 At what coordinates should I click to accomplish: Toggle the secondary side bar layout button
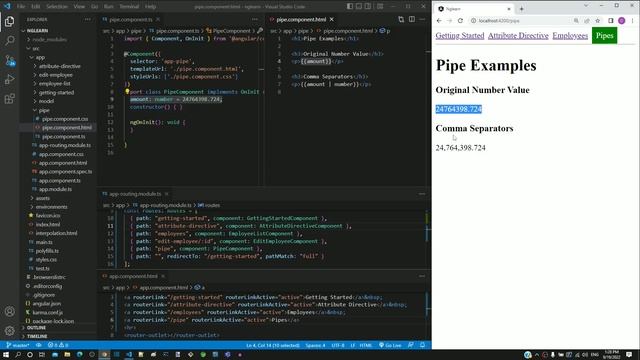368,6
